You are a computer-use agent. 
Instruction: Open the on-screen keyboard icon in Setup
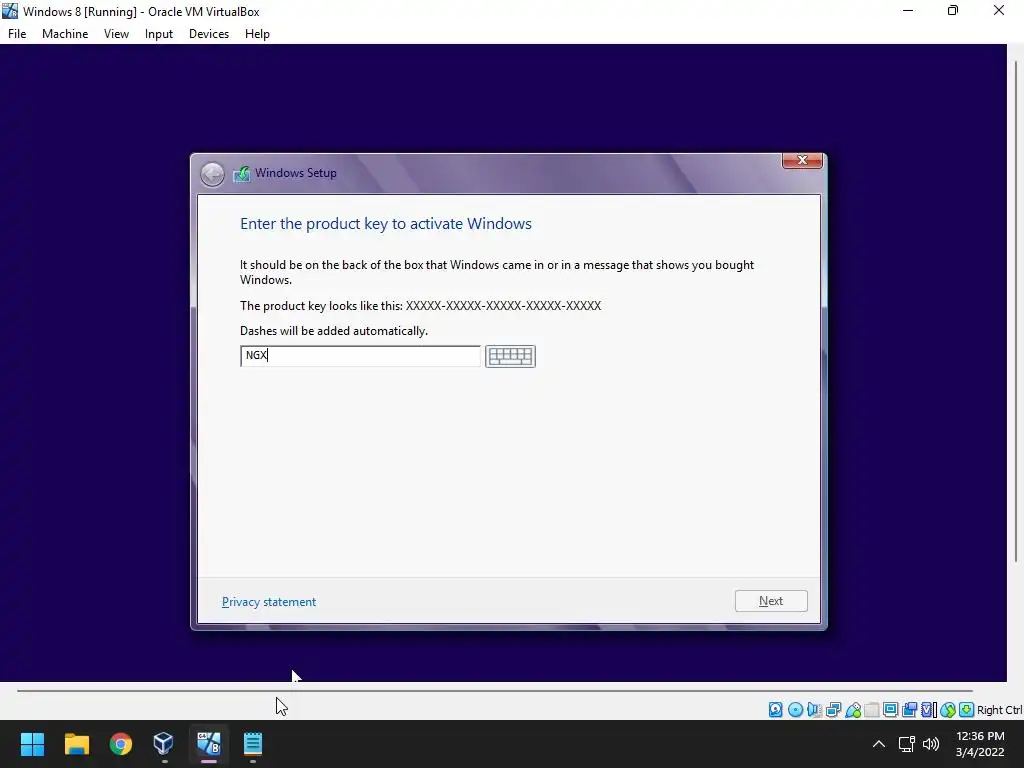point(510,356)
